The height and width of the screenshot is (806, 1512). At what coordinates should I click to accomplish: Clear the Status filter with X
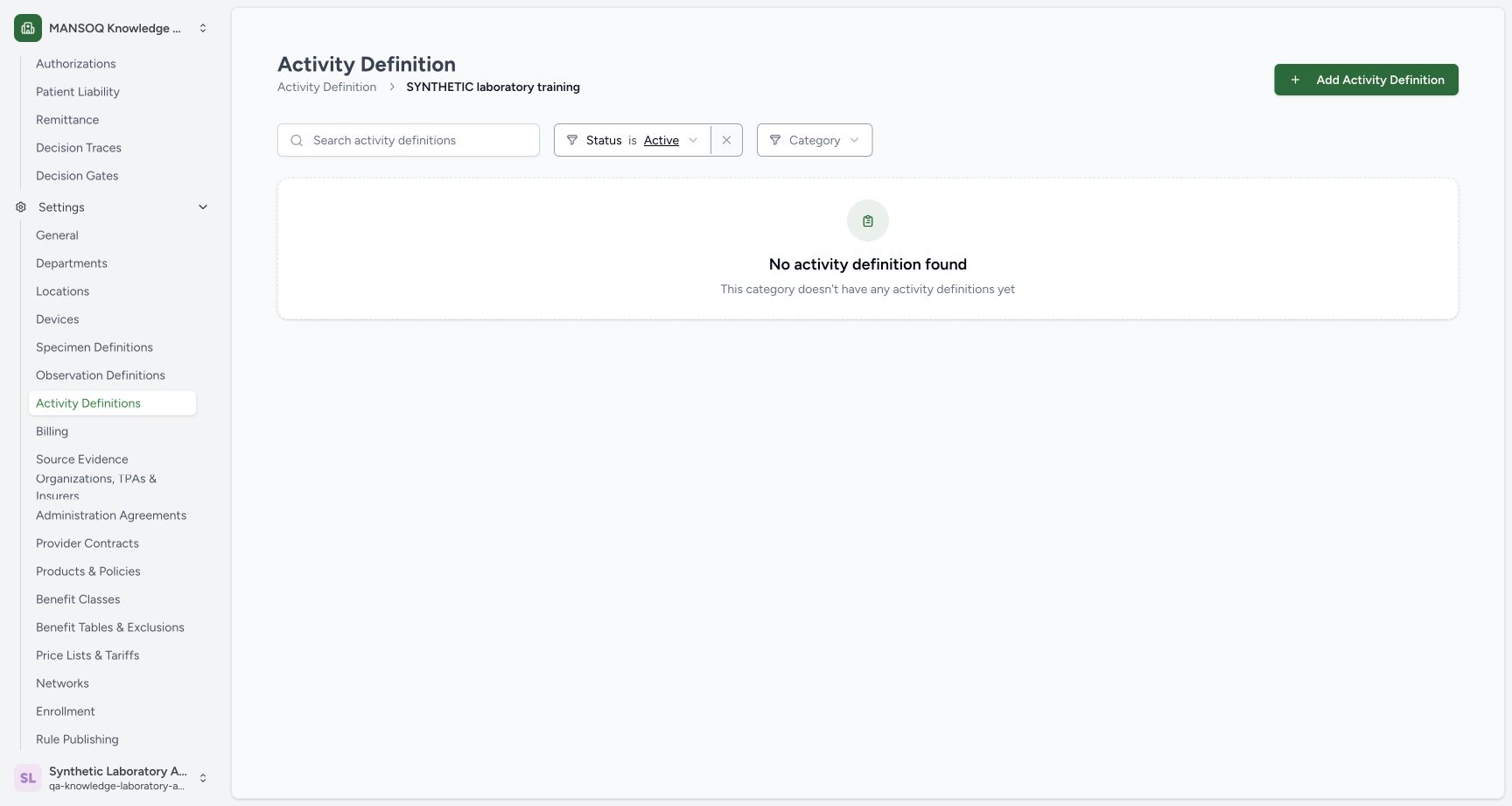coord(726,140)
